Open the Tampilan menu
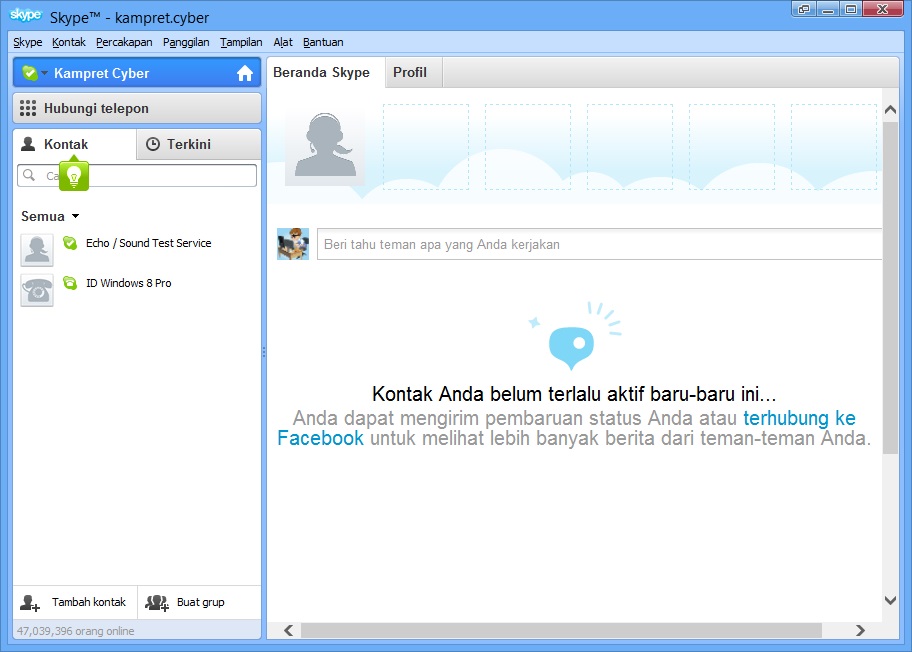Screen dimensions: 912x652 click(x=241, y=42)
